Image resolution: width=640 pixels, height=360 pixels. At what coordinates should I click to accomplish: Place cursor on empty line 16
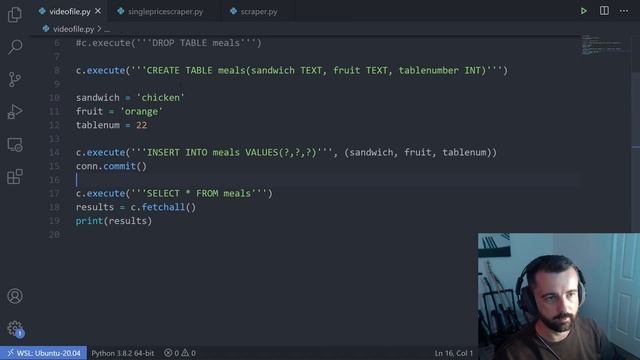[x=327, y=180]
